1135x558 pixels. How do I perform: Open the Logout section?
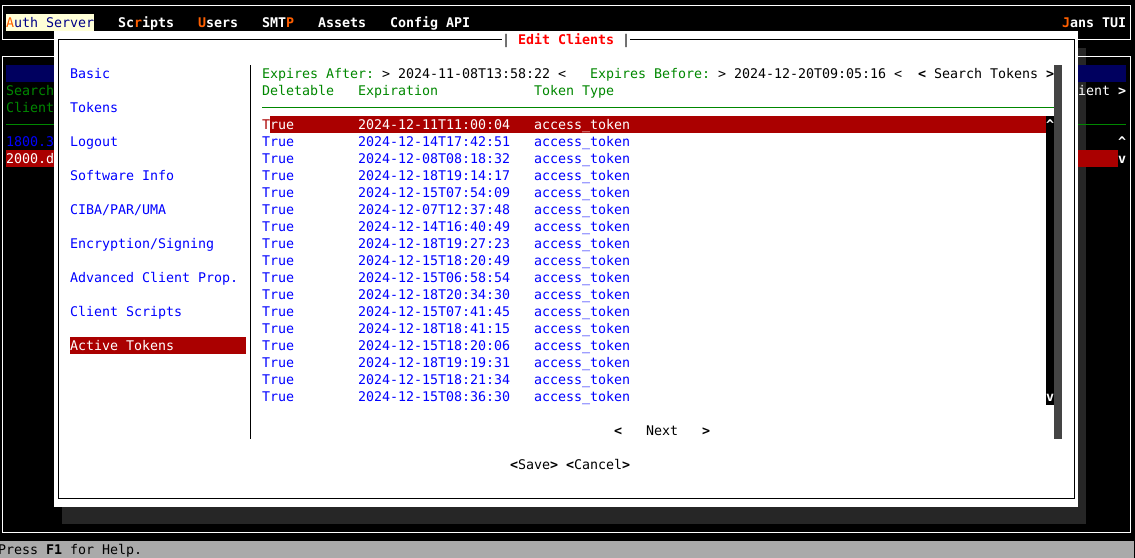point(94,142)
